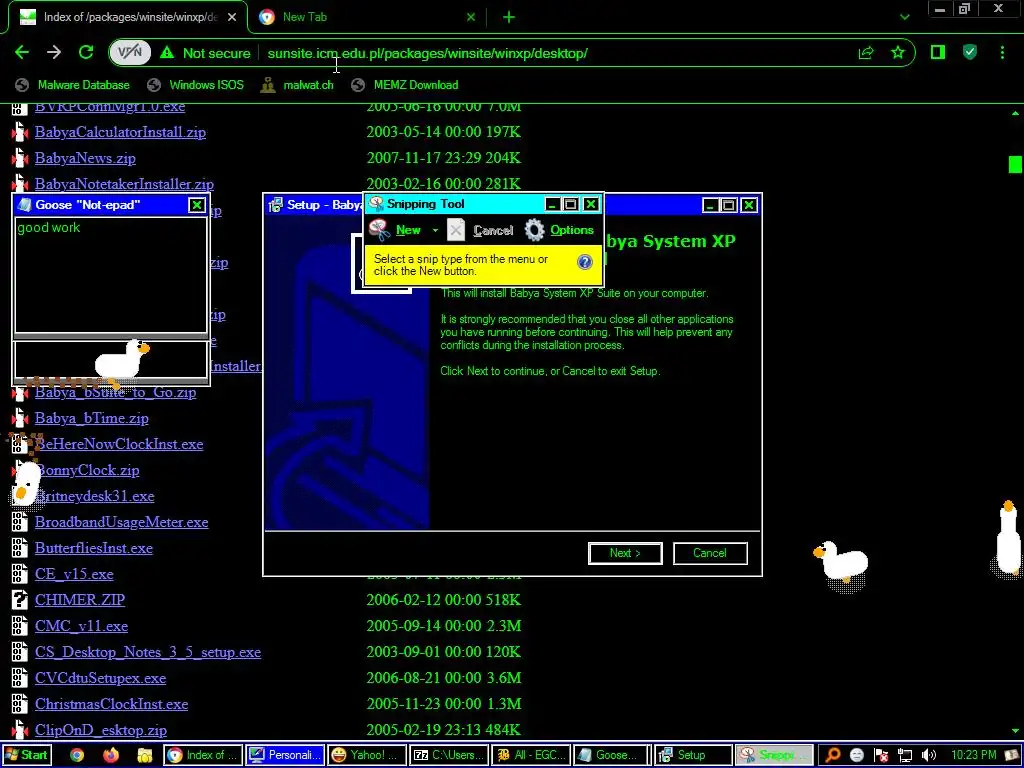This screenshot has width=1024, height=768.
Task: Open ClipOnD_esktop.zip link
Action: [x=101, y=730]
